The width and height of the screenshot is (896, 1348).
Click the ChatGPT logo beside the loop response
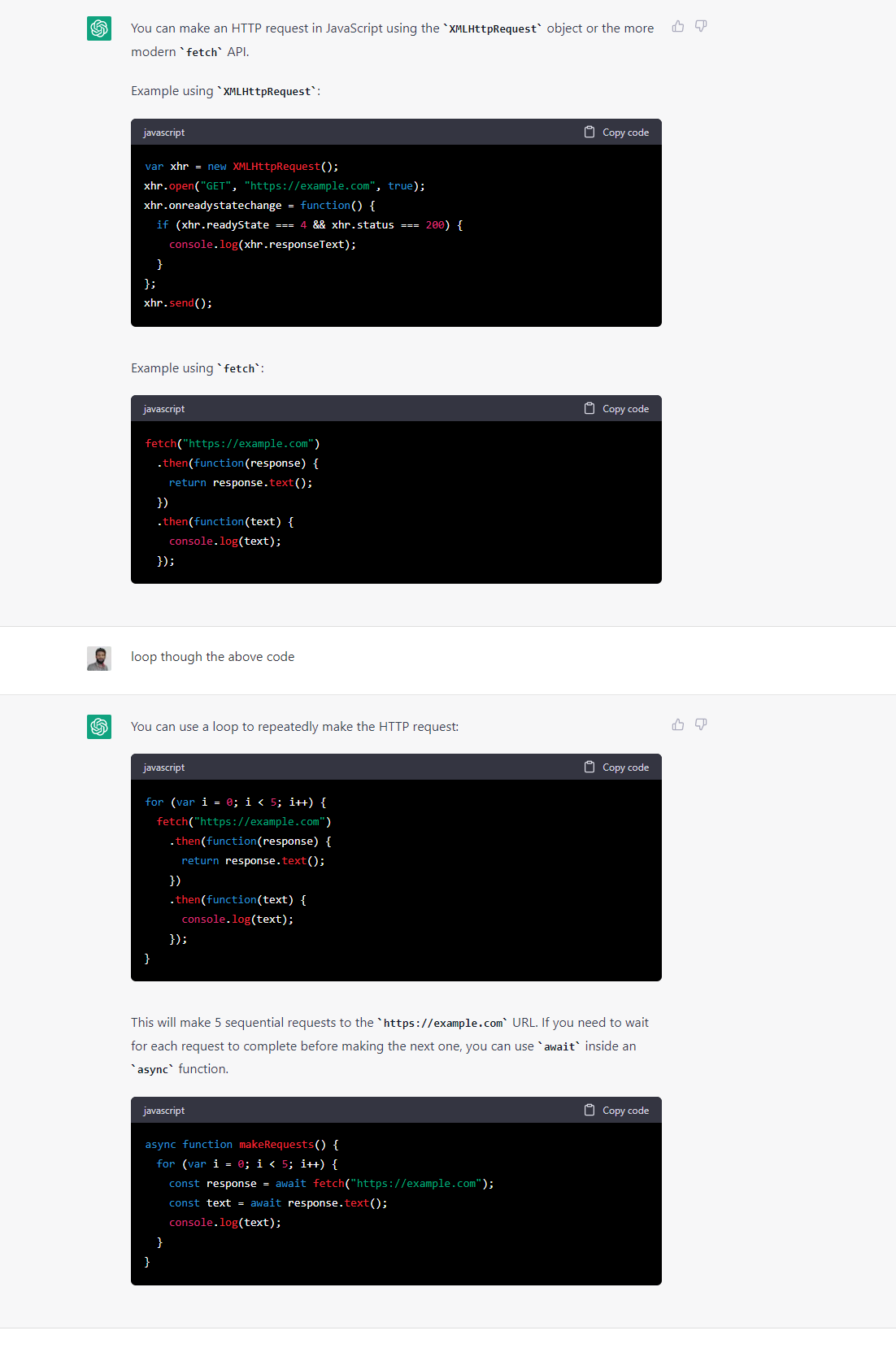(x=98, y=727)
